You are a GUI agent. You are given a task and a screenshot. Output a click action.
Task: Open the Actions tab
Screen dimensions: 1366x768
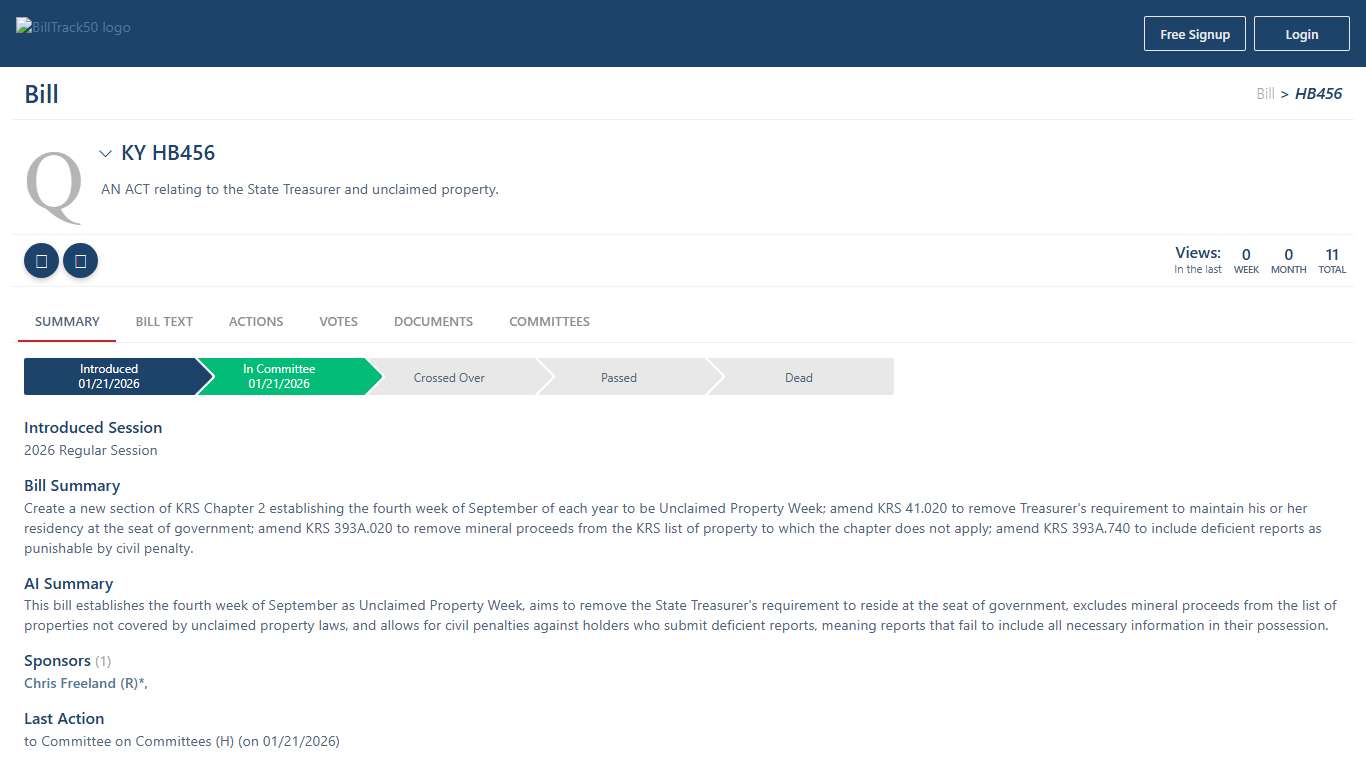pyautogui.click(x=256, y=322)
